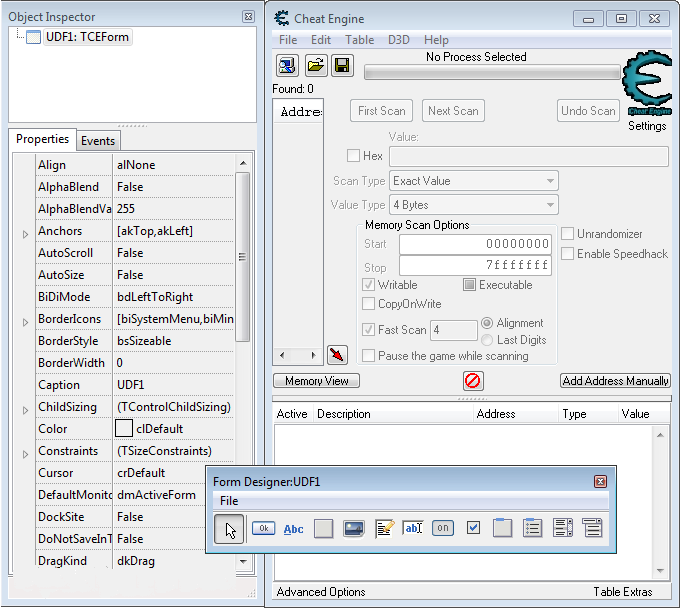Switch to the Events tab
Screen dimensions: 680x608
(x=98, y=141)
